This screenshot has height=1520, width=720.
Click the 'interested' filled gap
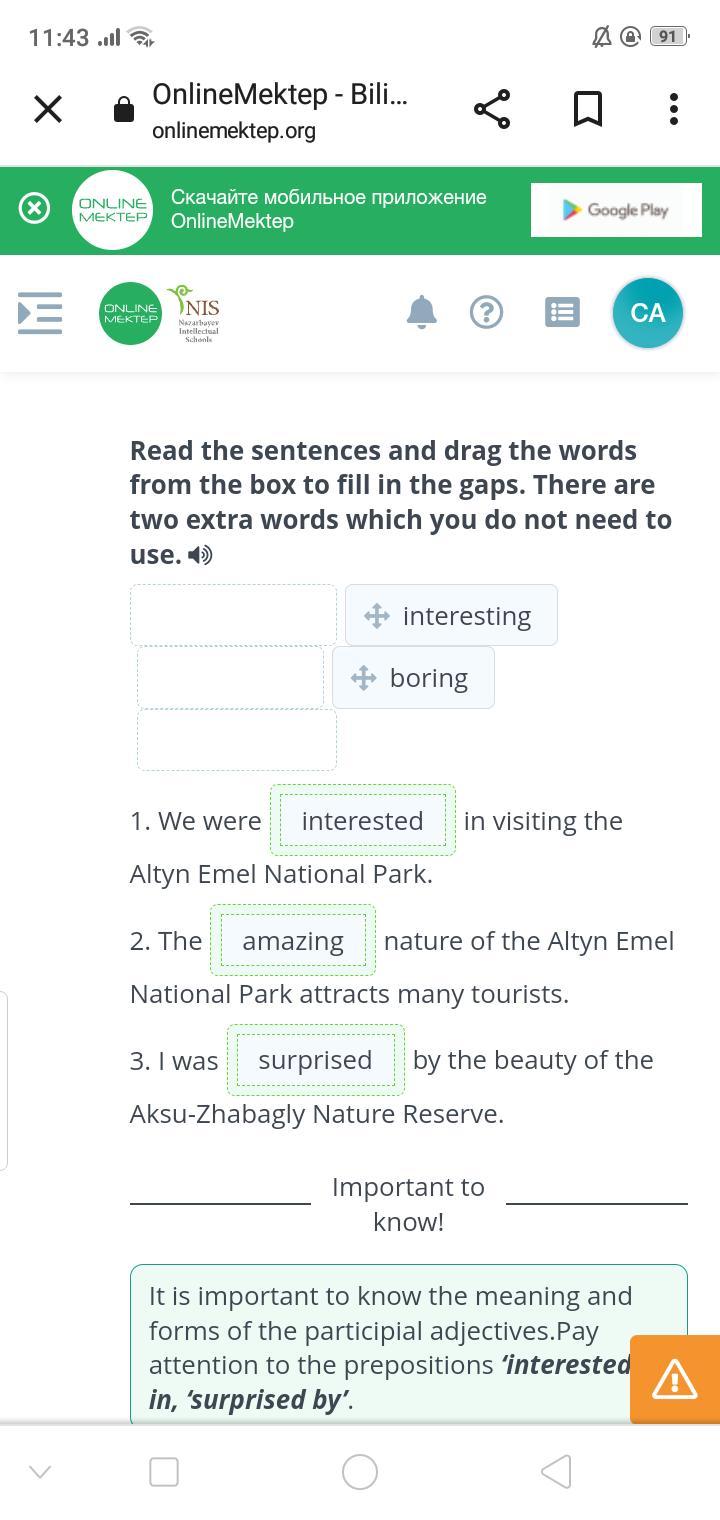362,821
